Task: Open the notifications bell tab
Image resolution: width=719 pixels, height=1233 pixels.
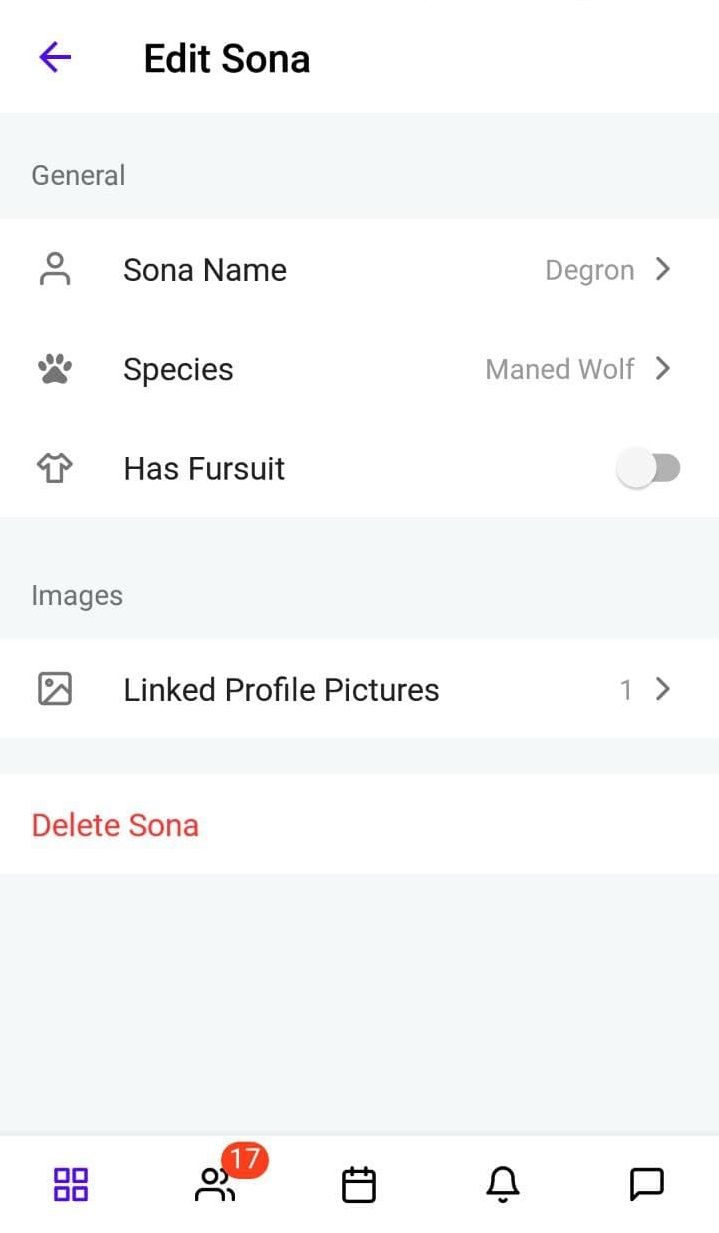Action: (x=503, y=1184)
